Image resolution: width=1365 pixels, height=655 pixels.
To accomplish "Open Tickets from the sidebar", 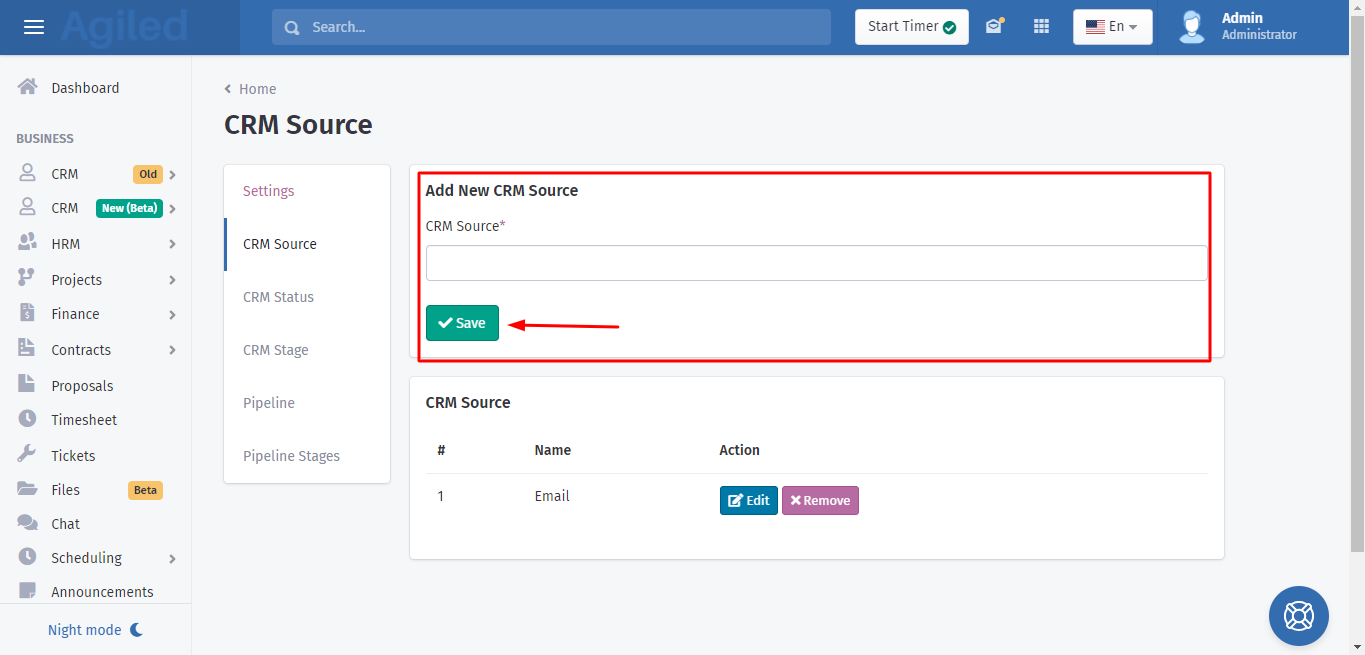I will pos(73,455).
